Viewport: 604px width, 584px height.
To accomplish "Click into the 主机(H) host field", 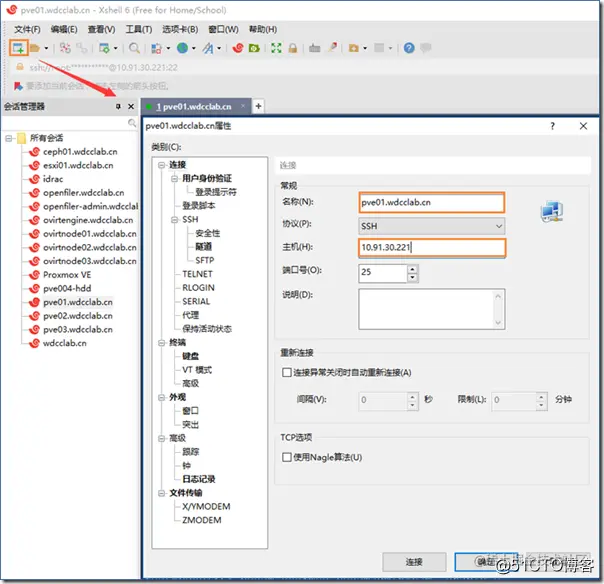I will click(431, 247).
